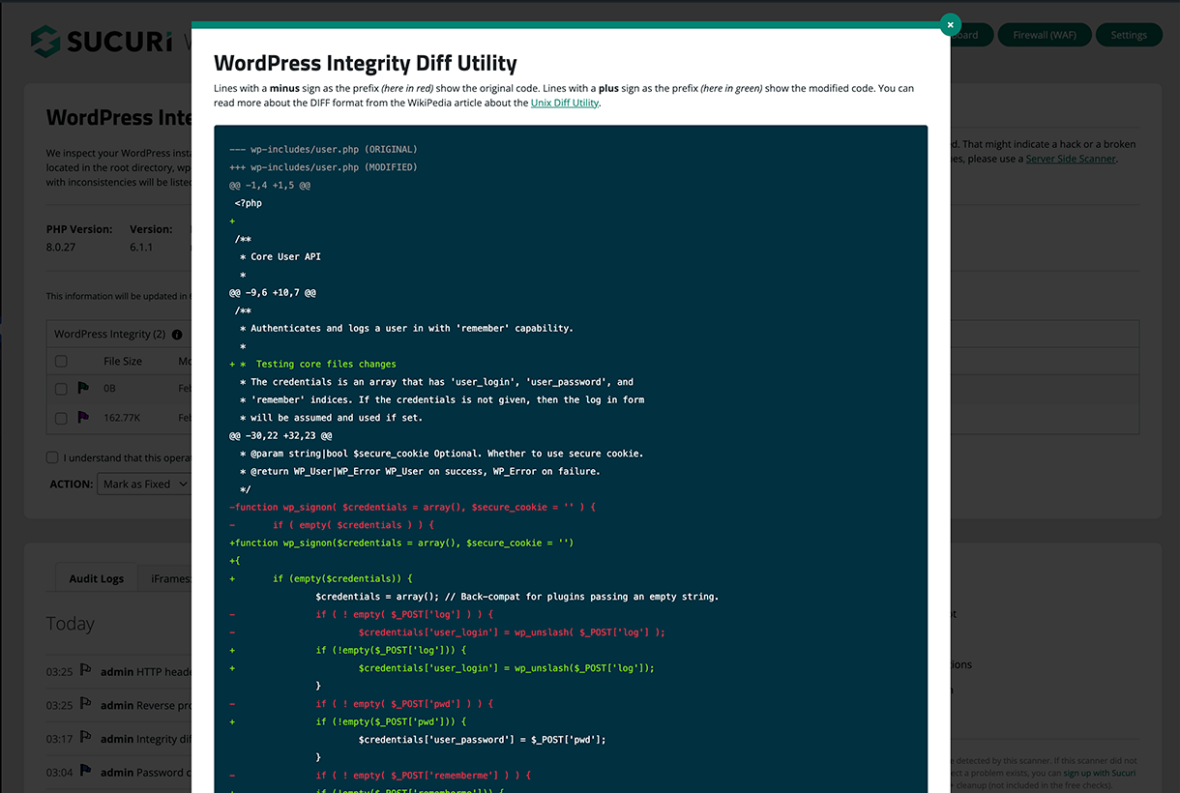Switch to the iFrames tab
Image resolution: width=1180 pixels, height=793 pixels.
pos(170,578)
